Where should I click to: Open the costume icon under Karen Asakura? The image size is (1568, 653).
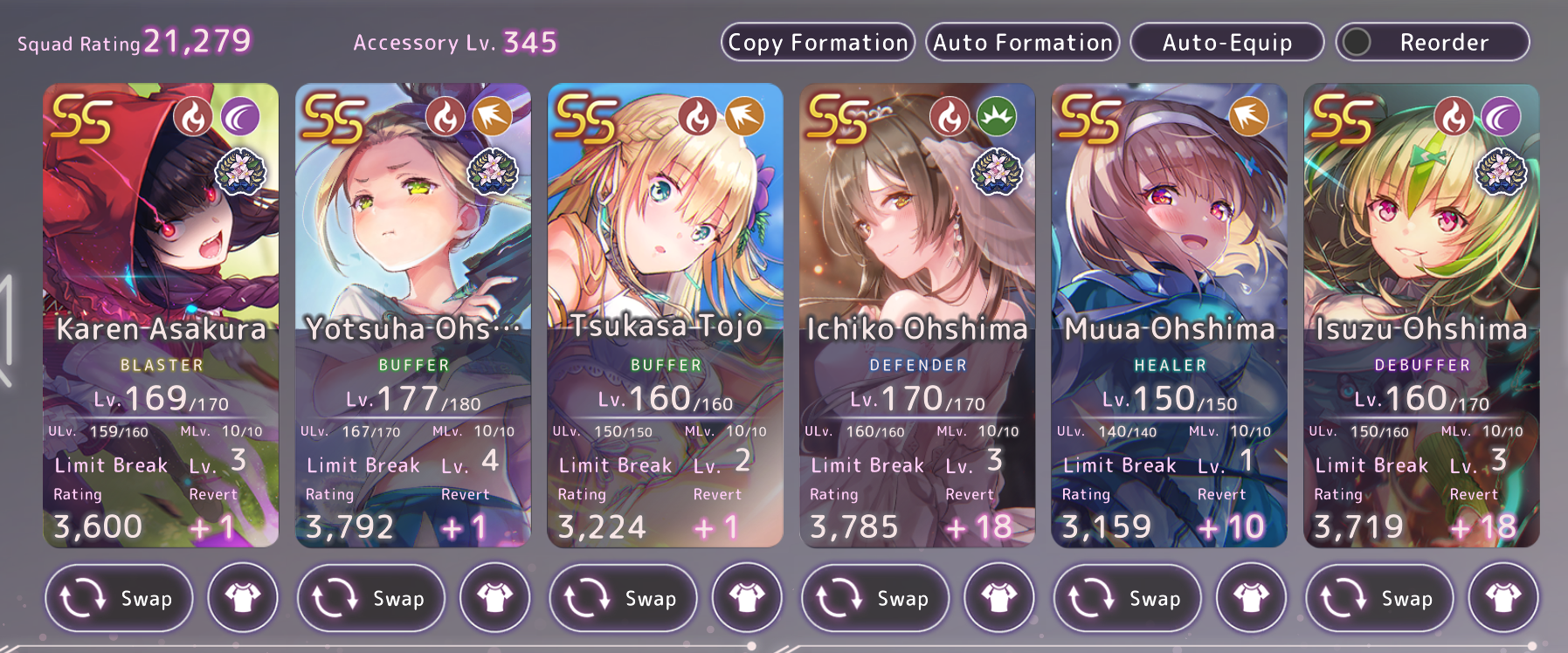pos(243,598)
